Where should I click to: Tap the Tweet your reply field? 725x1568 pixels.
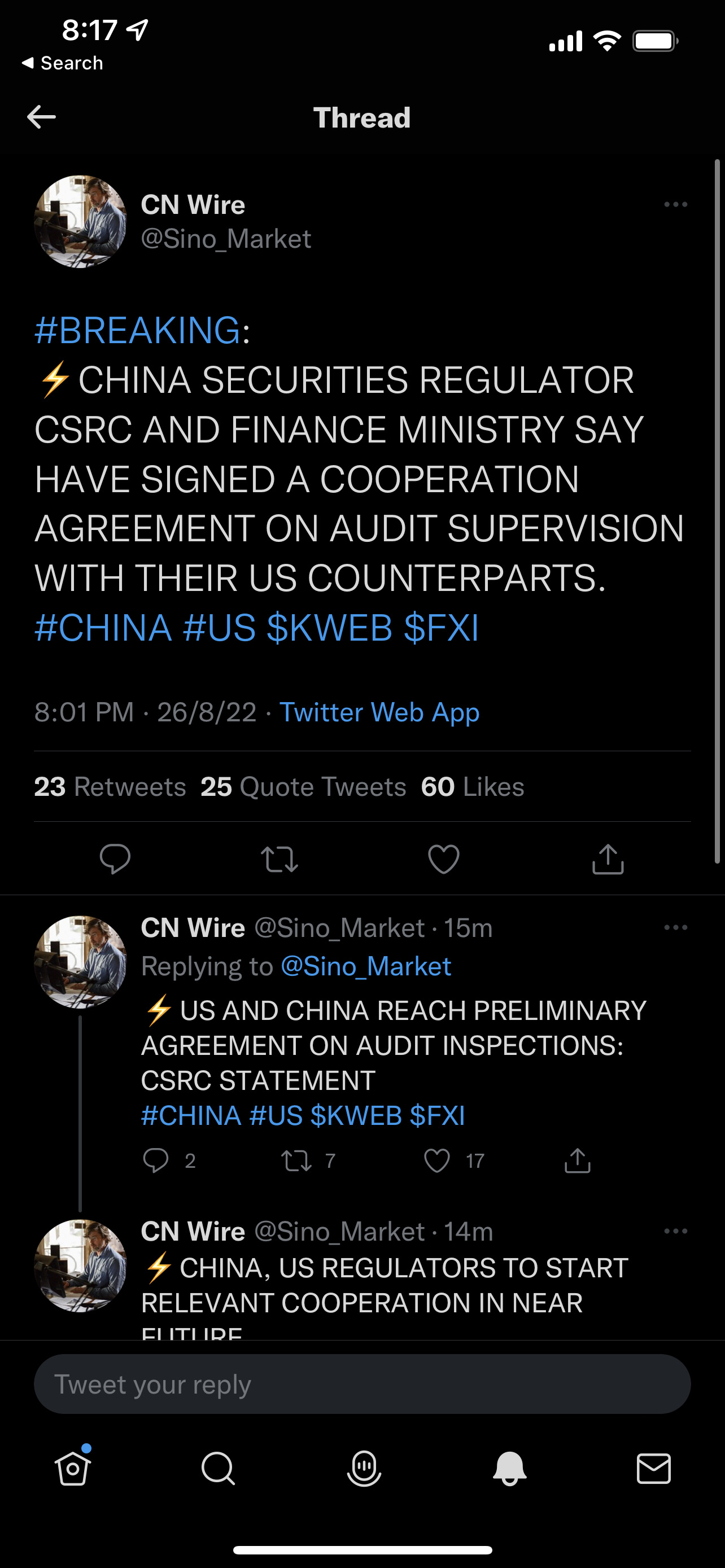click(362, 1384)
